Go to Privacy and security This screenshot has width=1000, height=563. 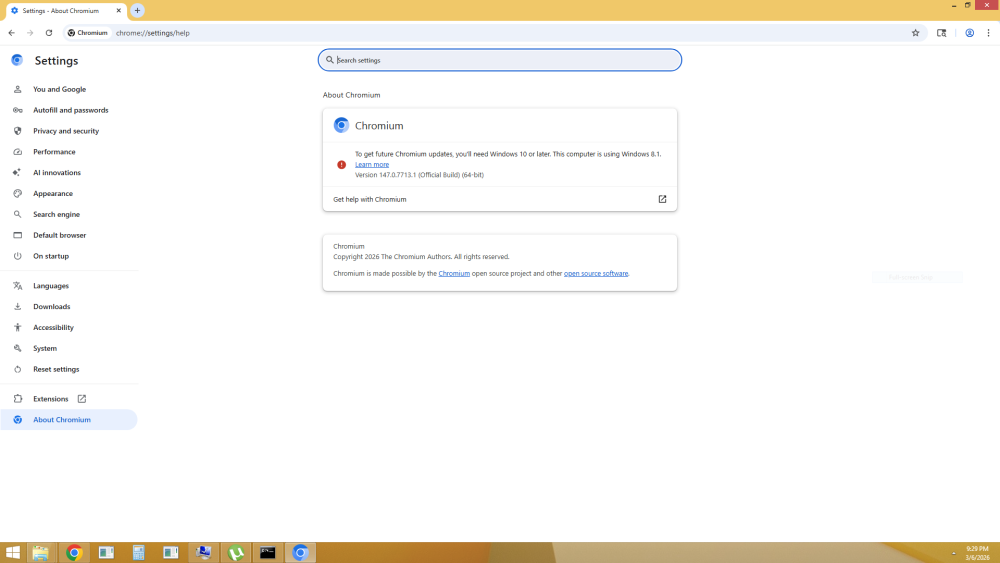(x=66, y=131)
